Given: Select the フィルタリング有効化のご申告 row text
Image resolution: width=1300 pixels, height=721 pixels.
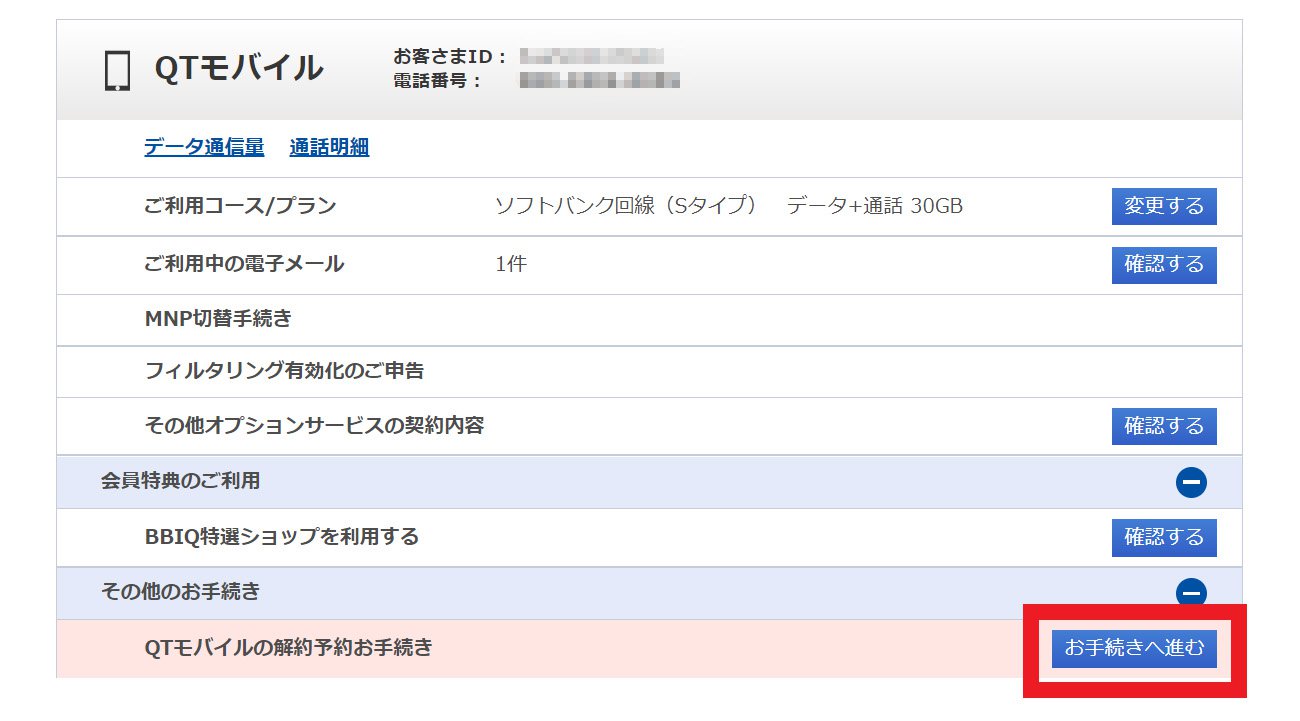Looking at the screenshot, I should pos(284,371).
